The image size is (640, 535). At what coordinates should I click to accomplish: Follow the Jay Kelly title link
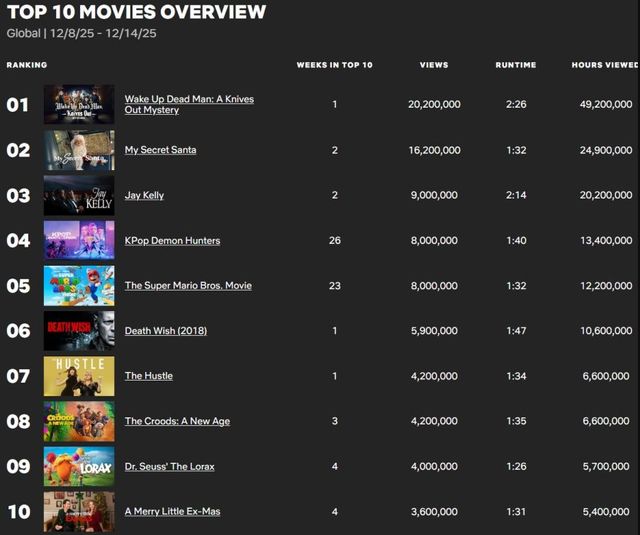pos(144,195)
